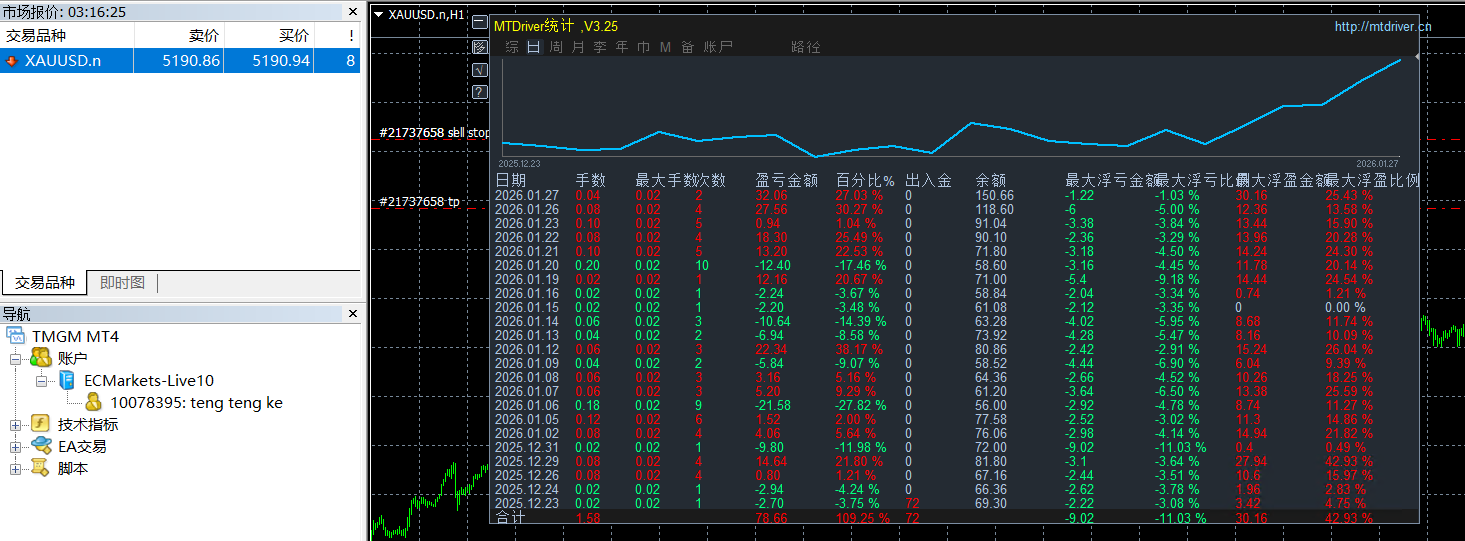This screenshot has height=541, width=1465.
Task: Switch to the 年 yearly tab
Action: point(622,47)
